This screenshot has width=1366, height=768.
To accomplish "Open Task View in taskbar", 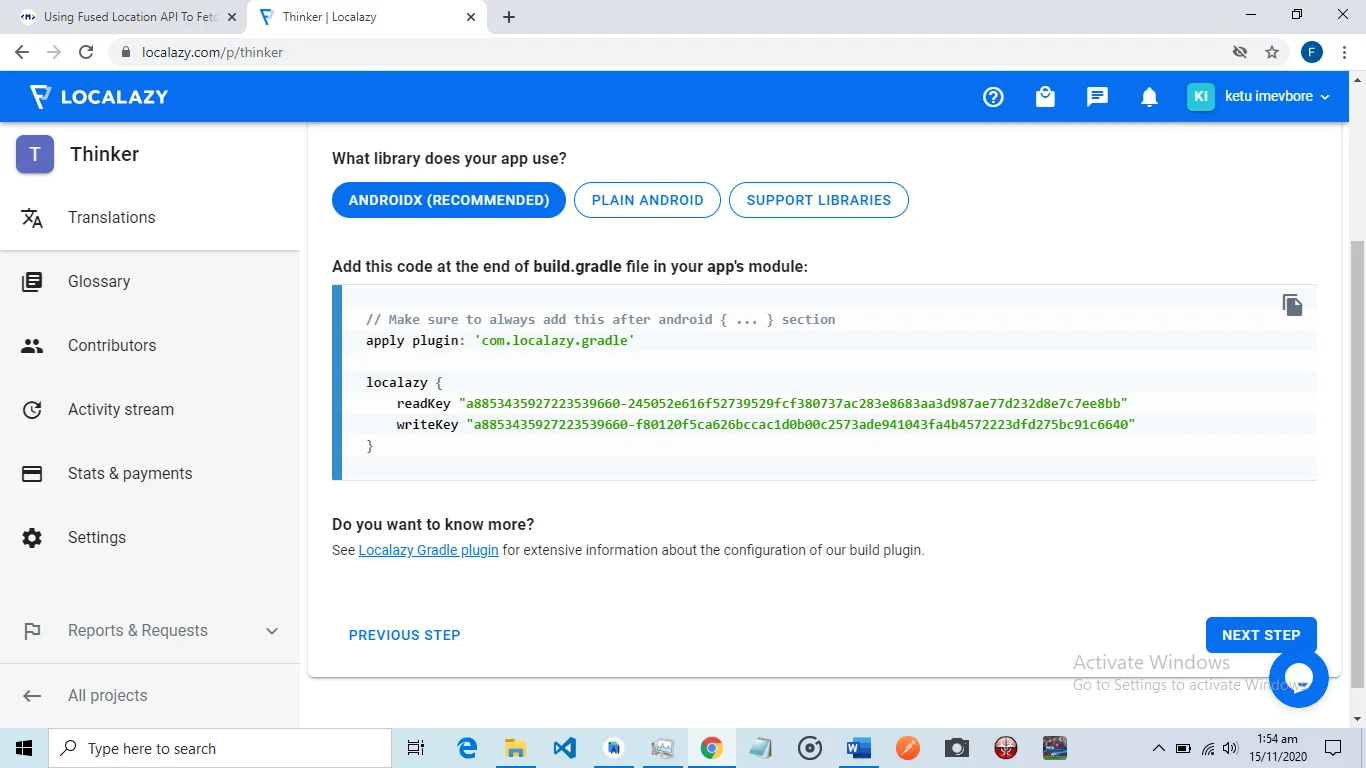I will [x=416, y=748].
